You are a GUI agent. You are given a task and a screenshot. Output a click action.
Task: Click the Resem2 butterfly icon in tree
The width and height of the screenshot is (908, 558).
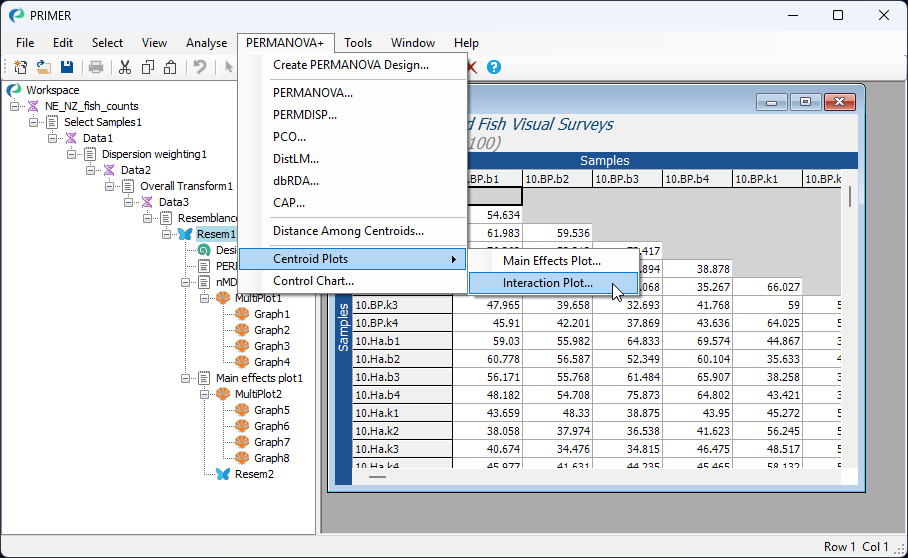click(x=223, y=474)
